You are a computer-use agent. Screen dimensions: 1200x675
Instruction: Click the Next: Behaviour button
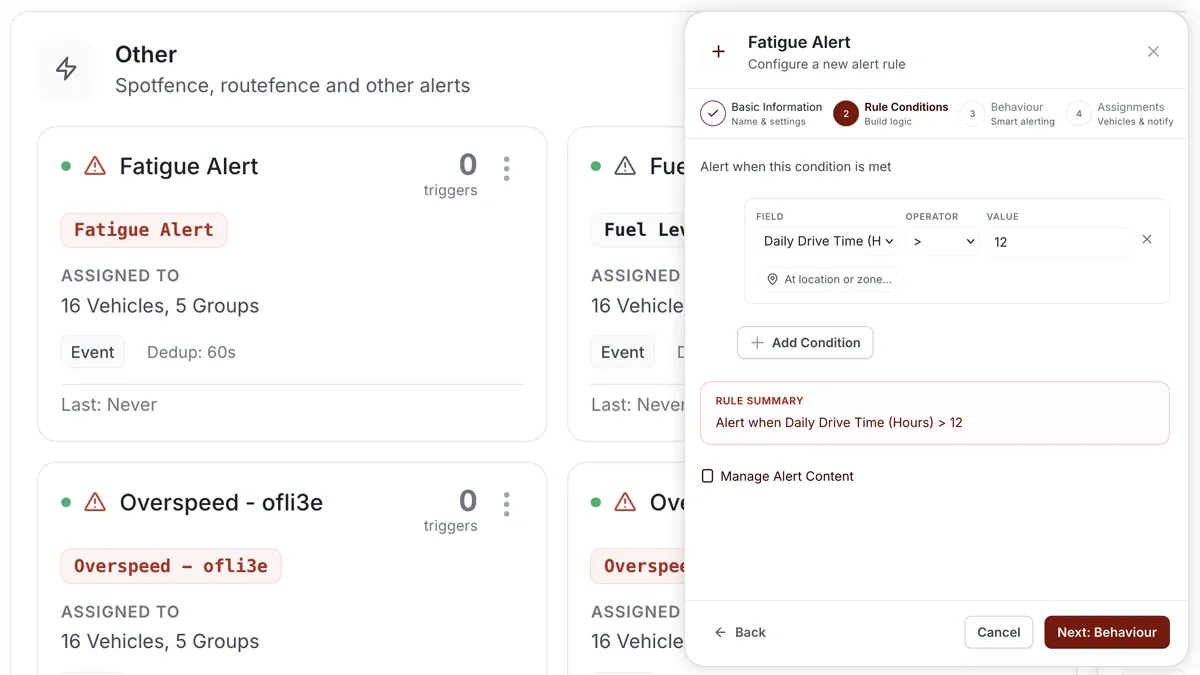tap(1107, 632)
